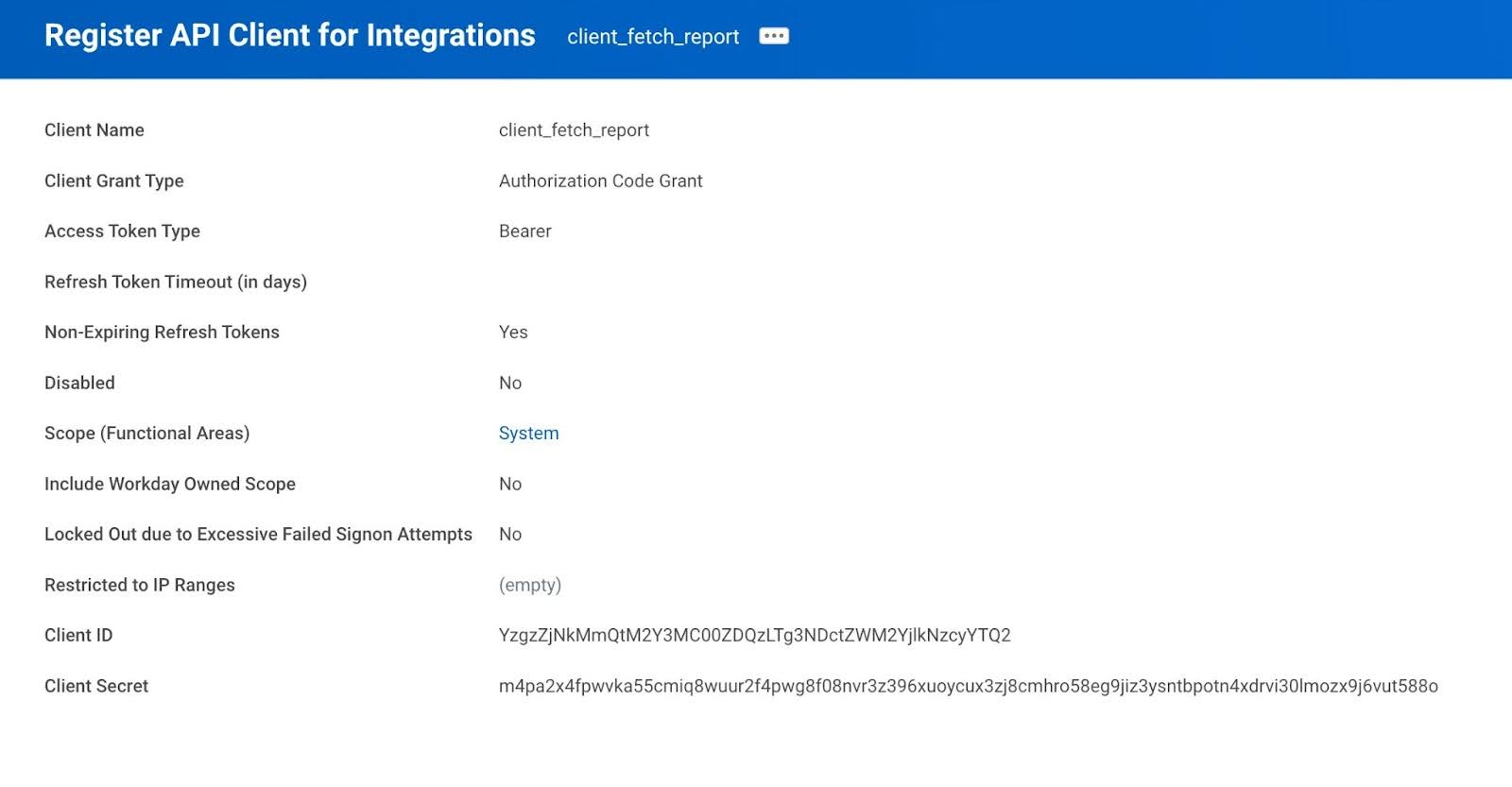Click the Refresh Token Timeout (in days) label
Image resolution: width=1512 pixels, height=787 pixels.
click(x=176, y=282)
